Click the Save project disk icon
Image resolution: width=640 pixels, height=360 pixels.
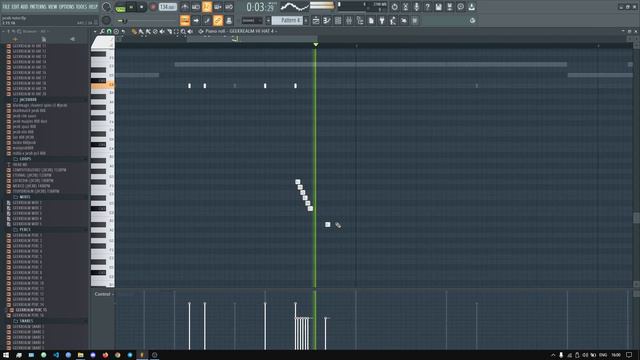[x=438, y=7]
